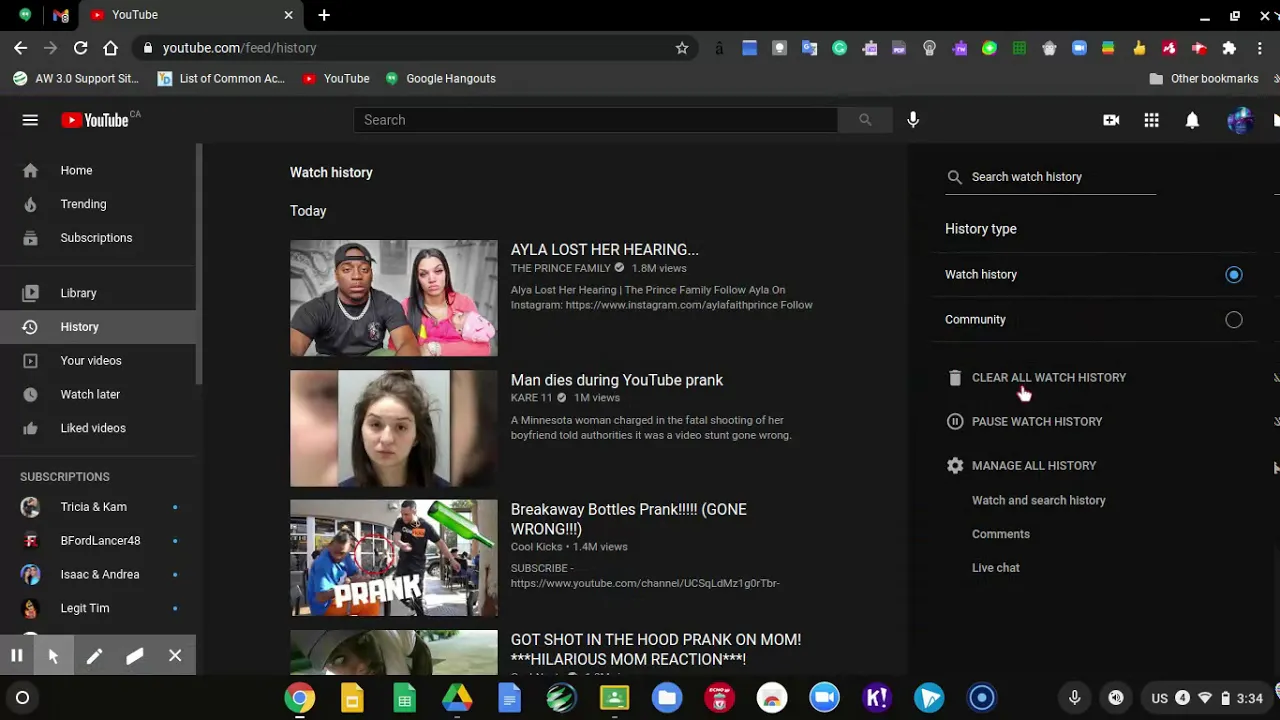Go to Home in sidebar
This screenshot has width=1280, height=720.
[x=98, y=170]
